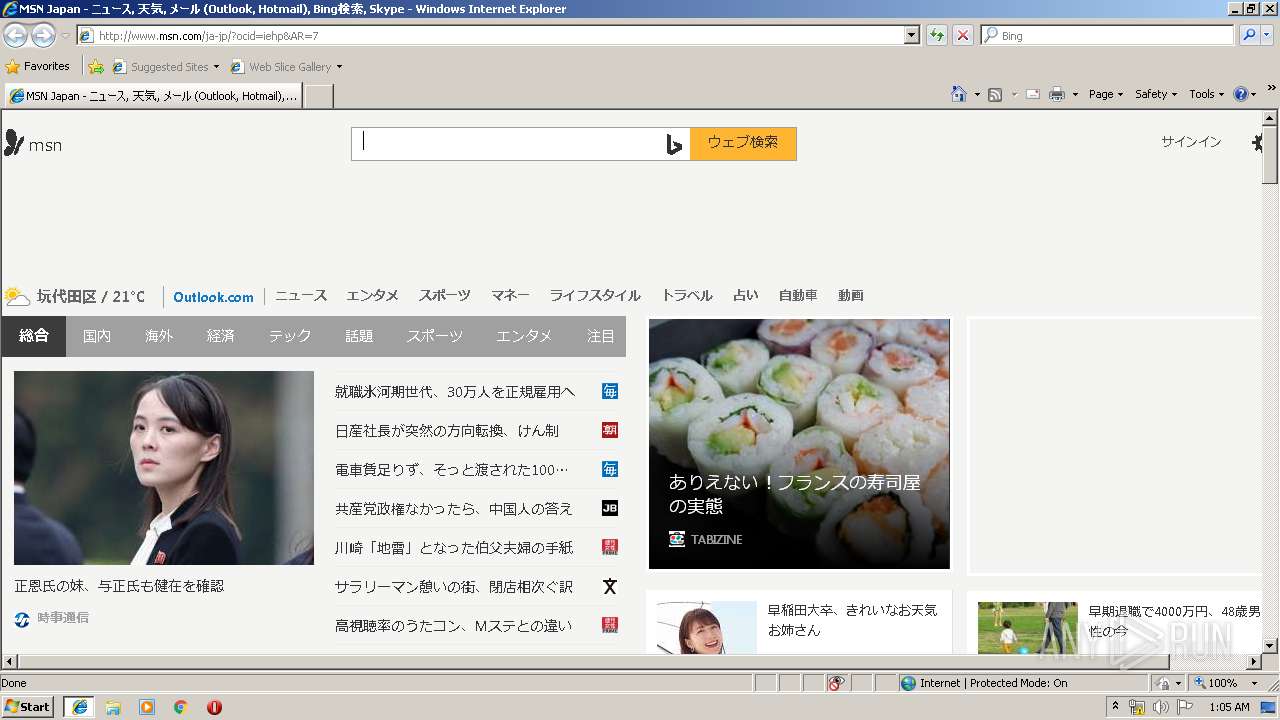Click the Bing search magnifier icon
The width and height of the screenshot is (1280, 720).
1249,35
